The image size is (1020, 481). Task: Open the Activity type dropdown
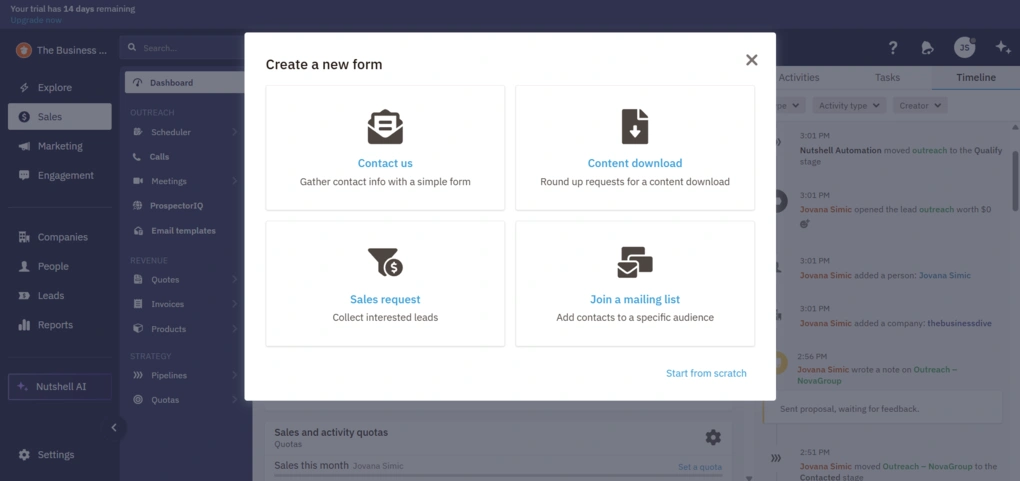coord(849,105)
